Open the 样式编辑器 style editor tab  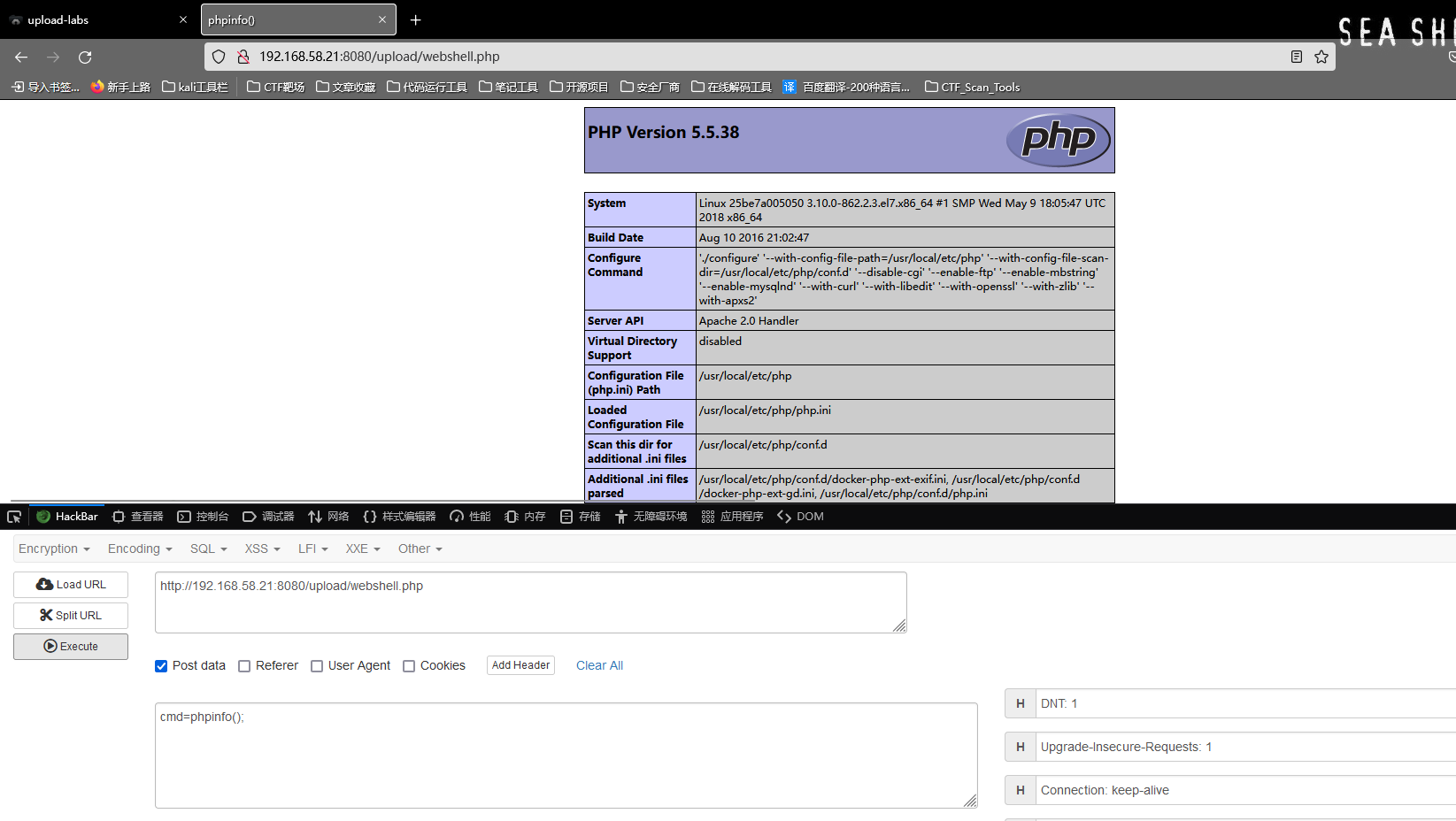399,517
